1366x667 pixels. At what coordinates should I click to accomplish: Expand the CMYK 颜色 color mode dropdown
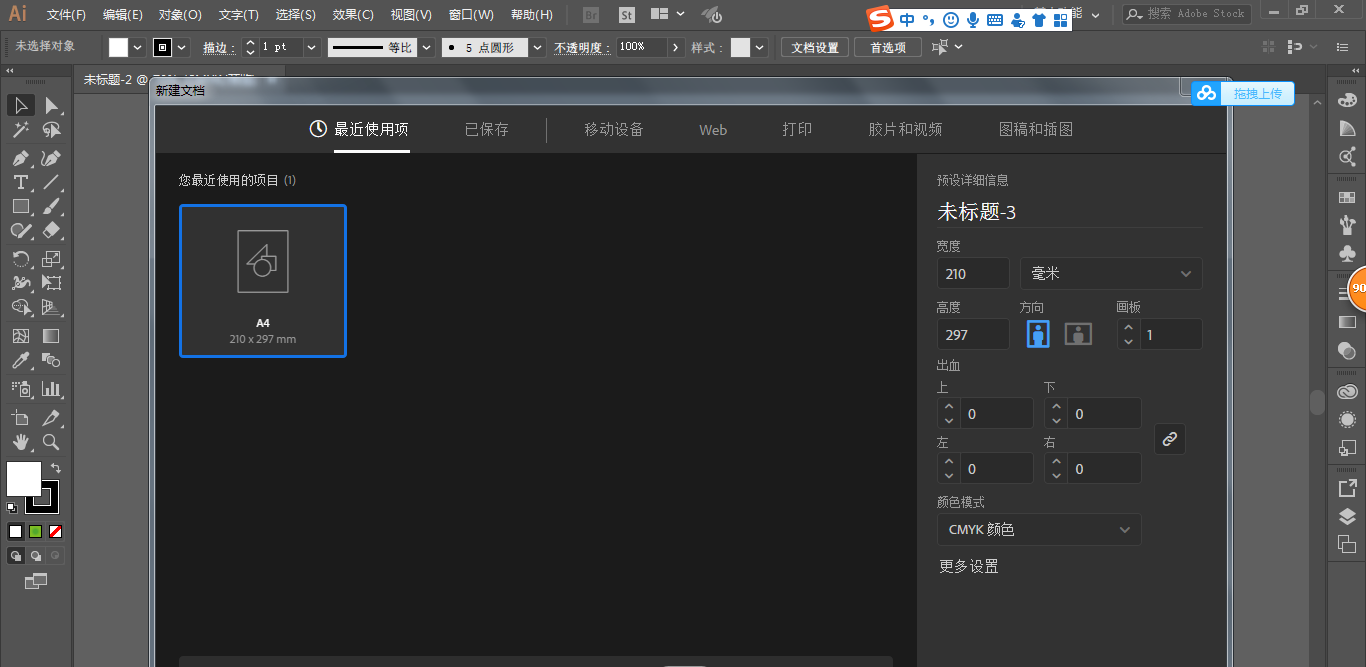tap(1039, 530)
